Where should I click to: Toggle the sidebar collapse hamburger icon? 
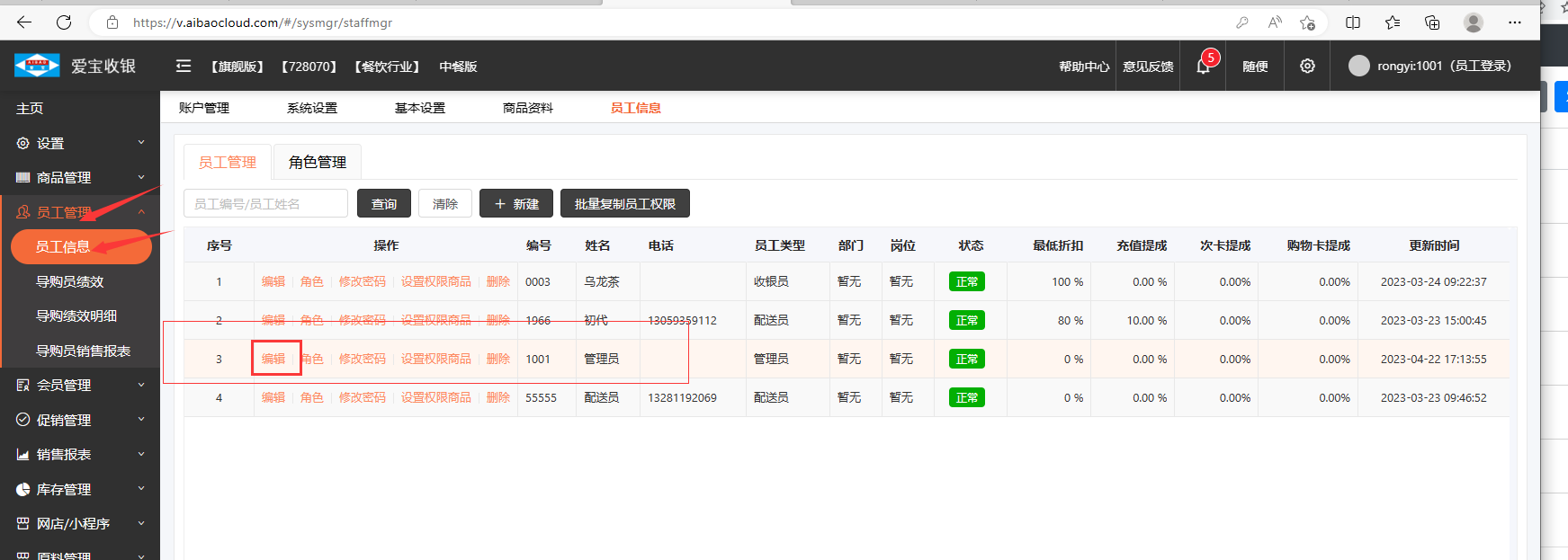pos(184,67)
